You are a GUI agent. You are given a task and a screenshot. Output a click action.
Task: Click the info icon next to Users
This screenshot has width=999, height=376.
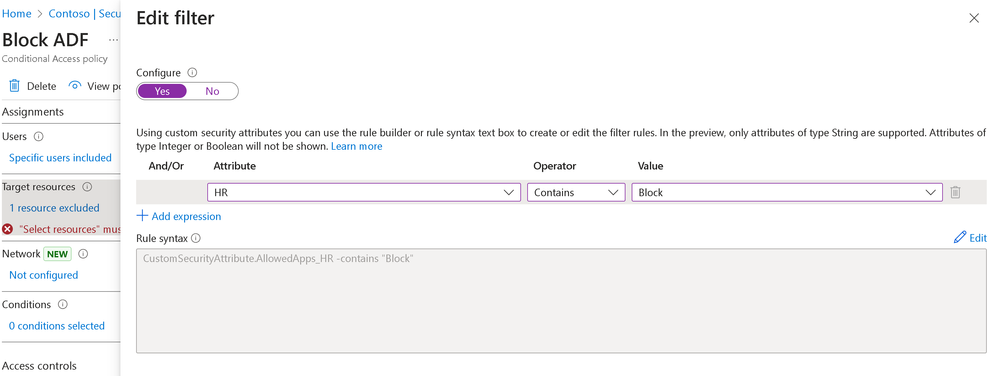(38, 136)
